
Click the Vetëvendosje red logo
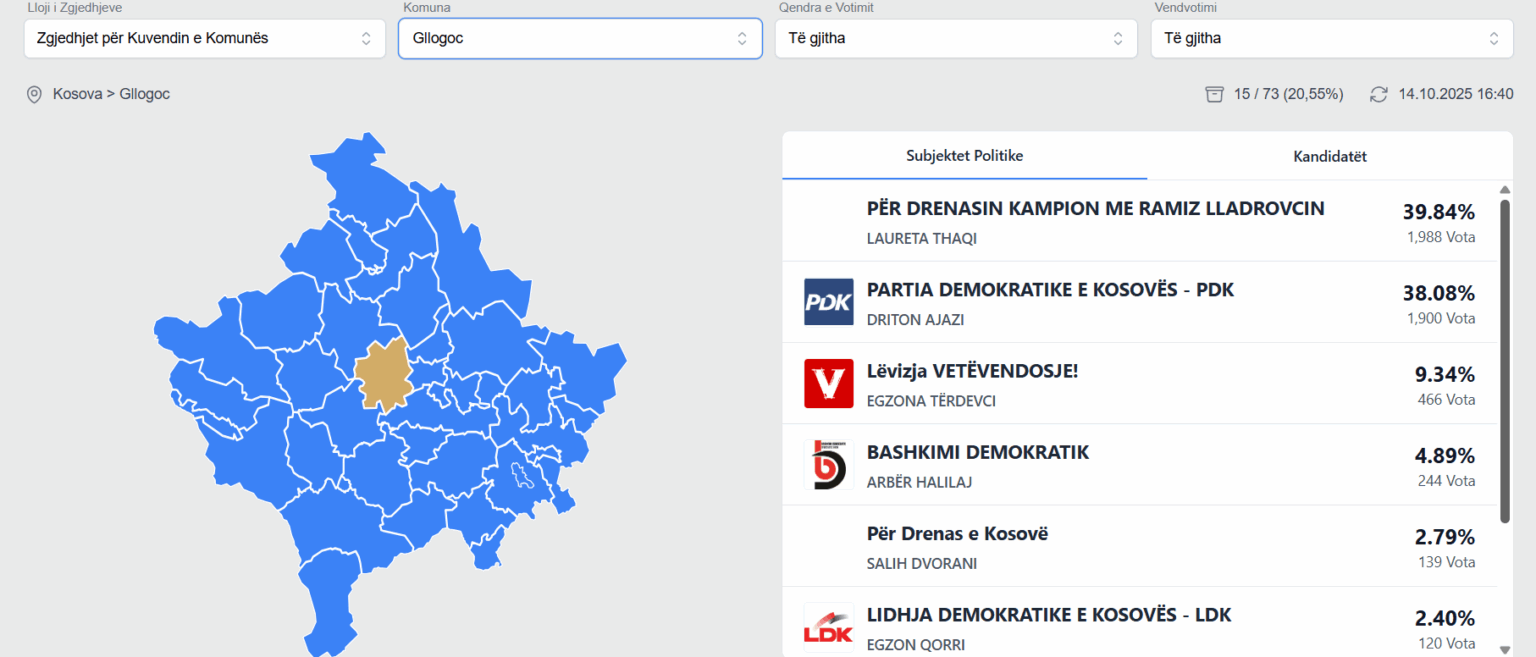(x=828, y=383)
